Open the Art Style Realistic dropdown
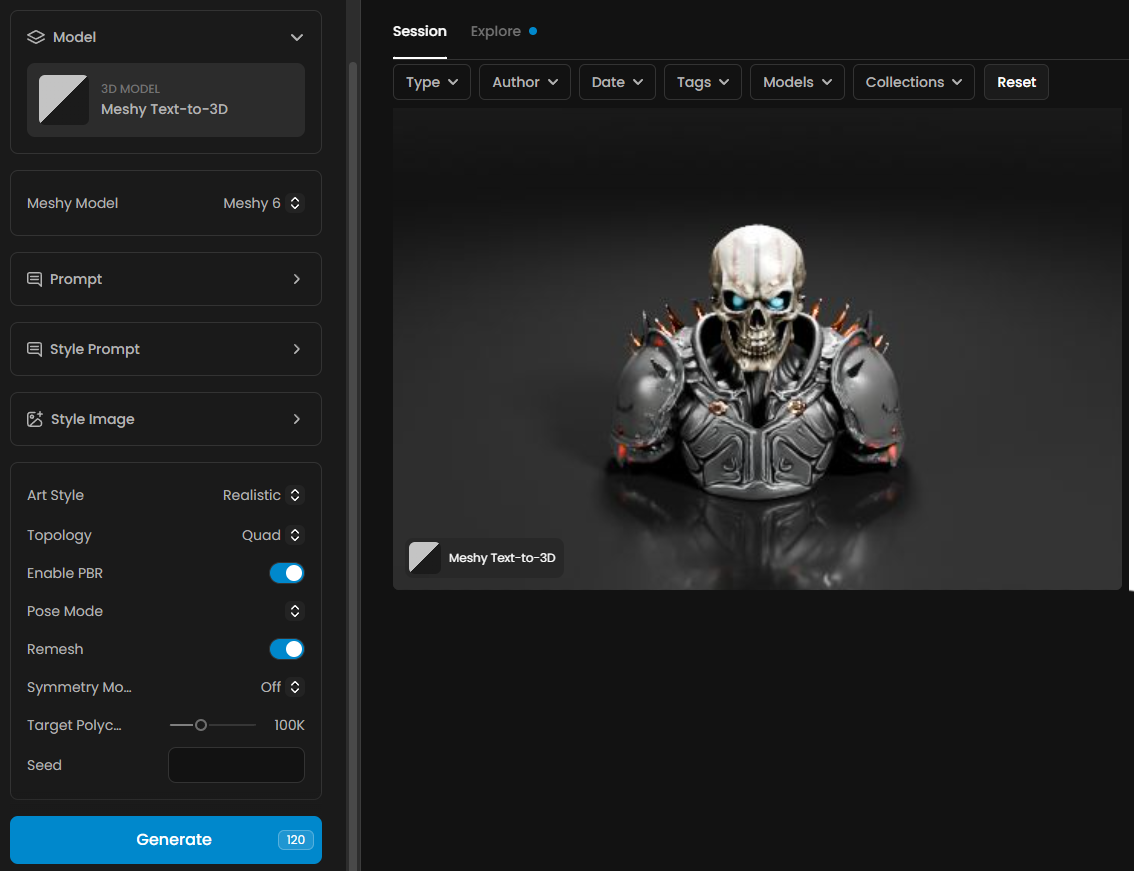This screenshot has height=871, width=1134. click(263, 495)
